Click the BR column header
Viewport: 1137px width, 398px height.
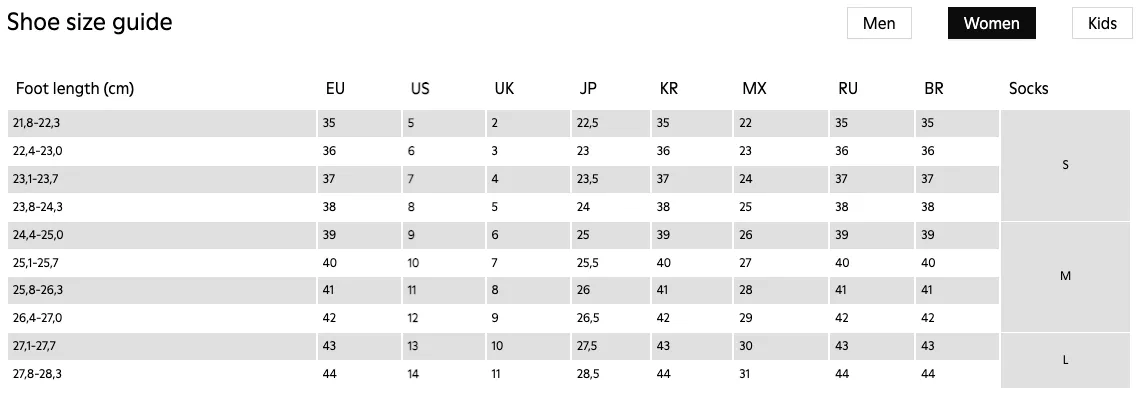(933, 88)
